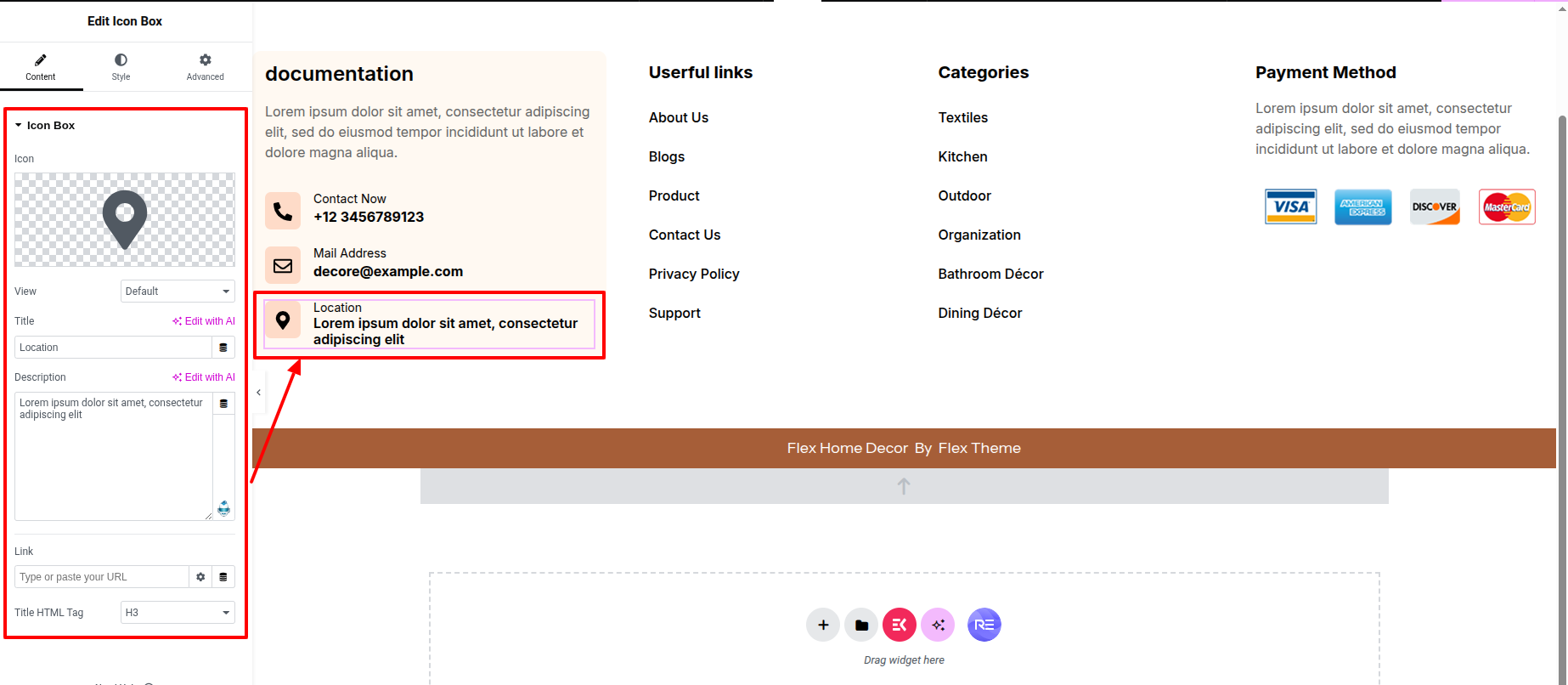Click the Link URL input field
1568x685 pixels.
[x=102, y=577]
